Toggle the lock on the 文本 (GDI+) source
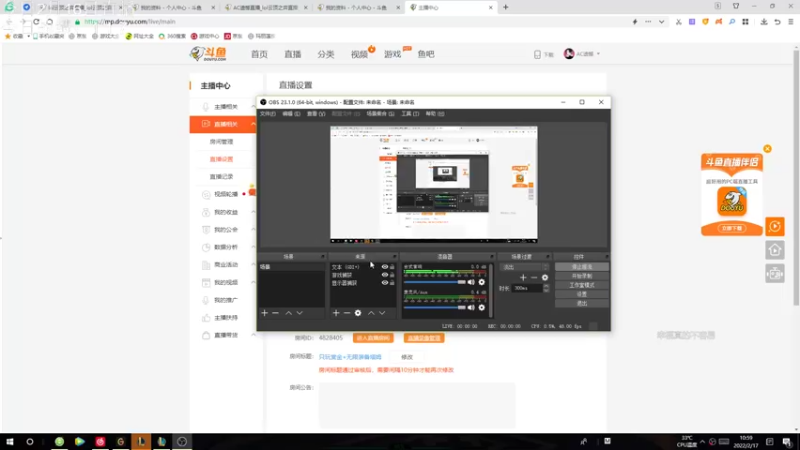 (392, 267)
